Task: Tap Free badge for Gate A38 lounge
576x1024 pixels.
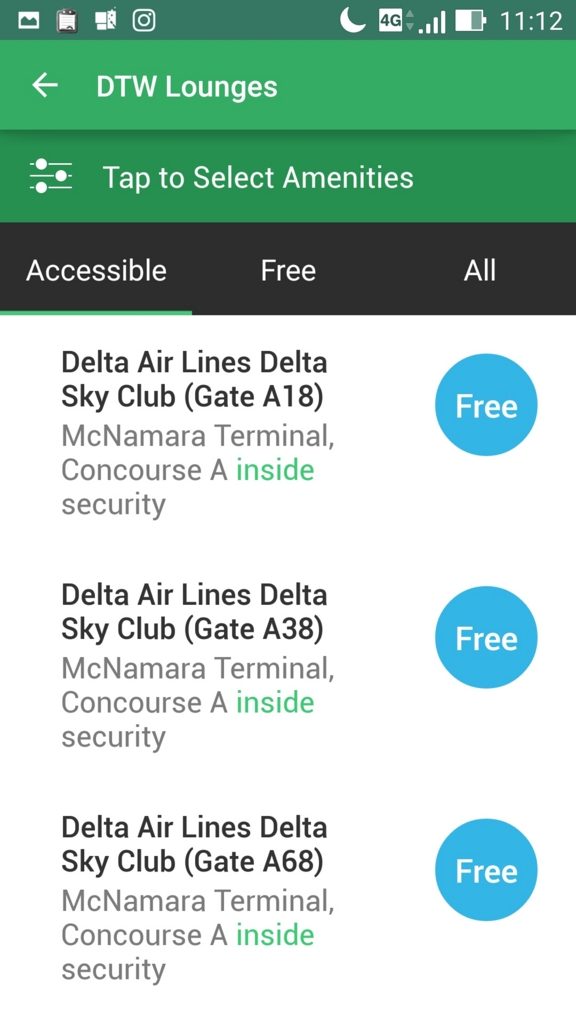Action: coord(486,637)
